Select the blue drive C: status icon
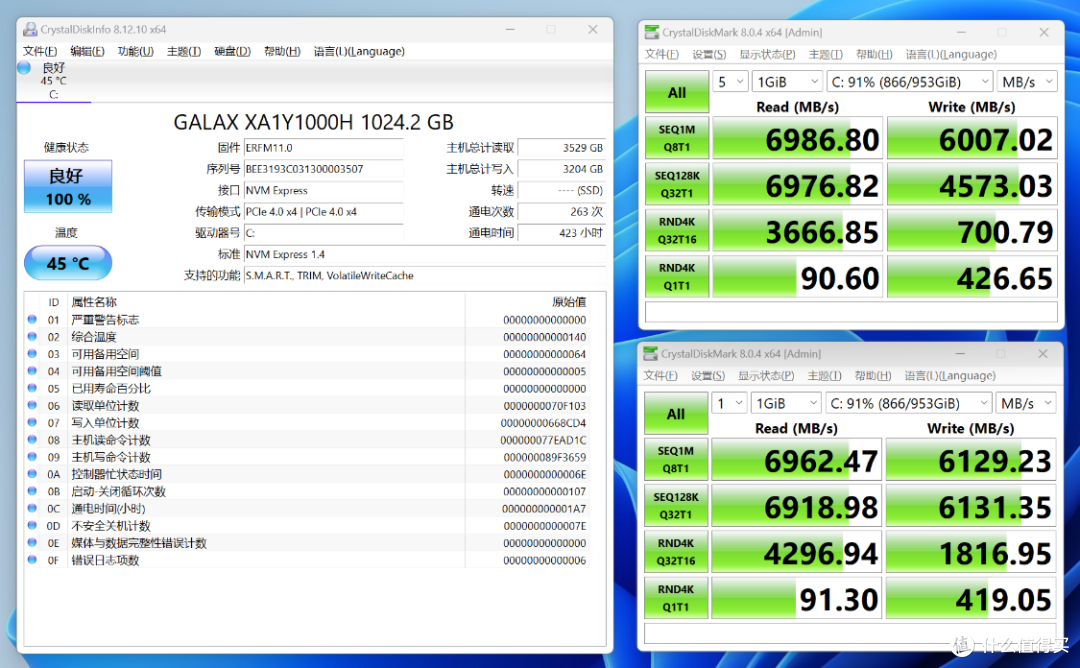This screenshot has height=668, width=1080. point(24,67)
